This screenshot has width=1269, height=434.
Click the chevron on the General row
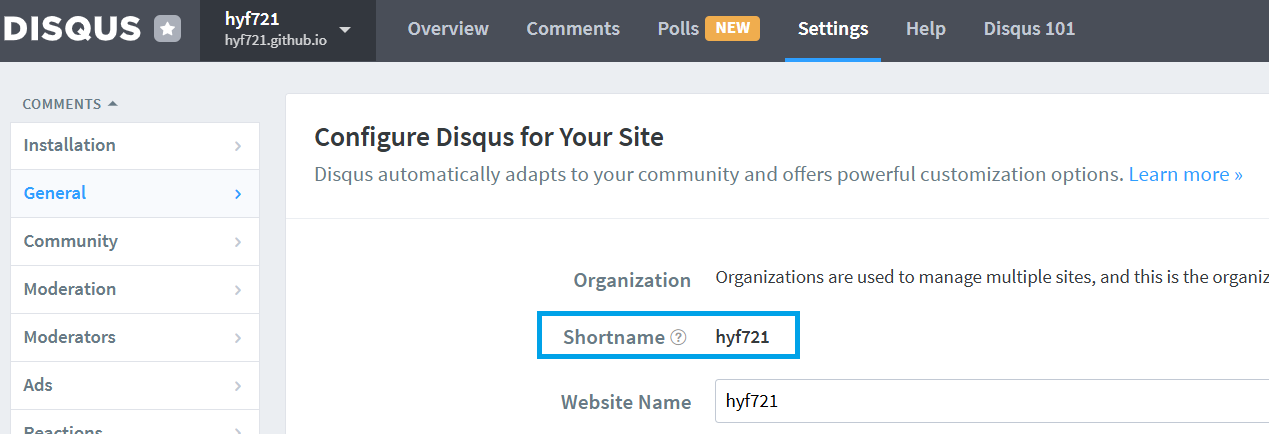tap(238, 194)
